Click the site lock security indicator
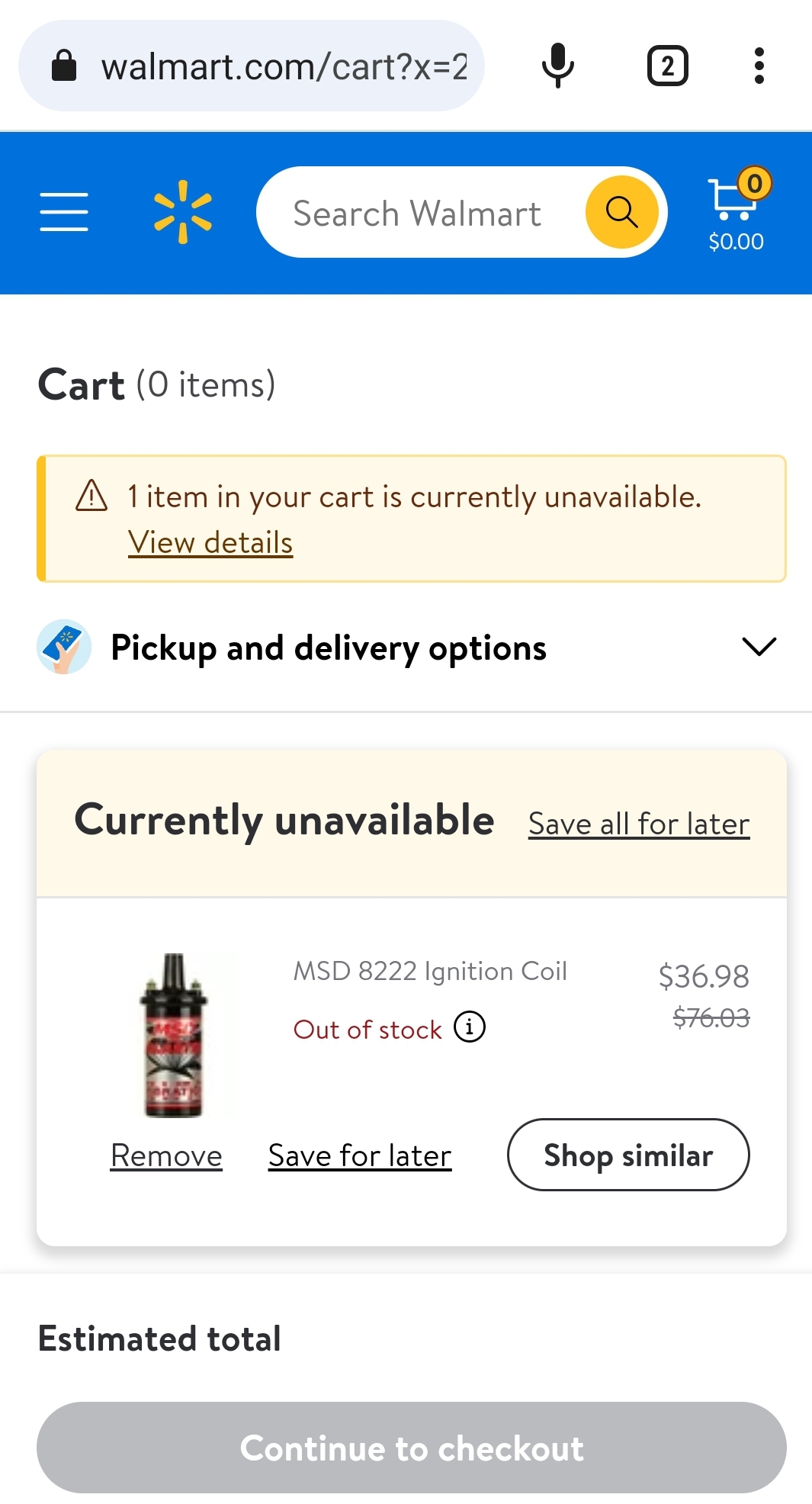 click(x=65, y=65)
